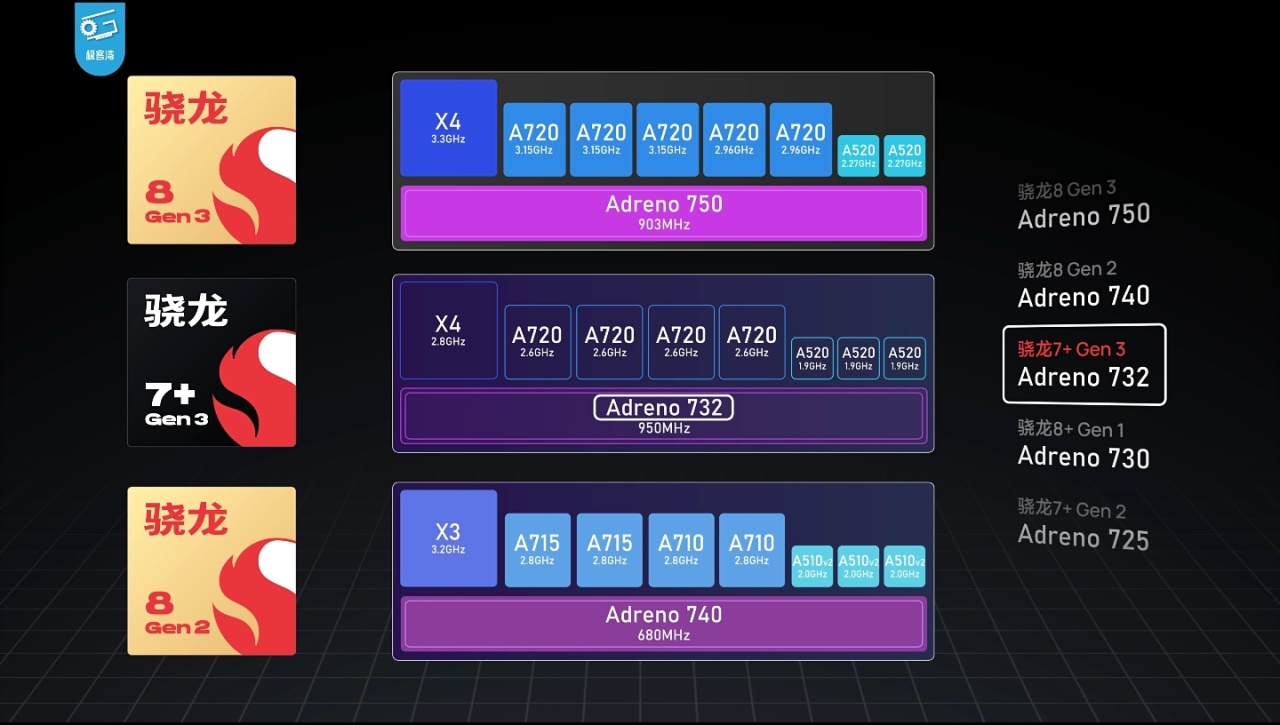
Task: Click the 骁龙8 Gen 3 Adreno 750 list entry
Action: [1084, 205]
